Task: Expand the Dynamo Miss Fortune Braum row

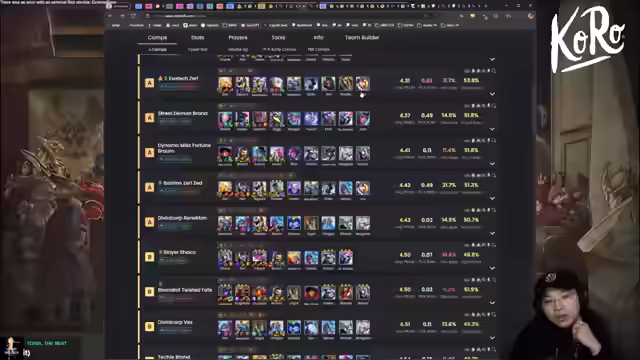Action: point(492,164)
